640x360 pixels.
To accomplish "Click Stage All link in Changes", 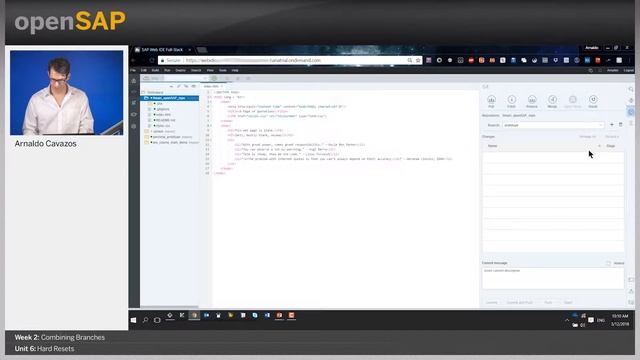I will tap(588, 137).
